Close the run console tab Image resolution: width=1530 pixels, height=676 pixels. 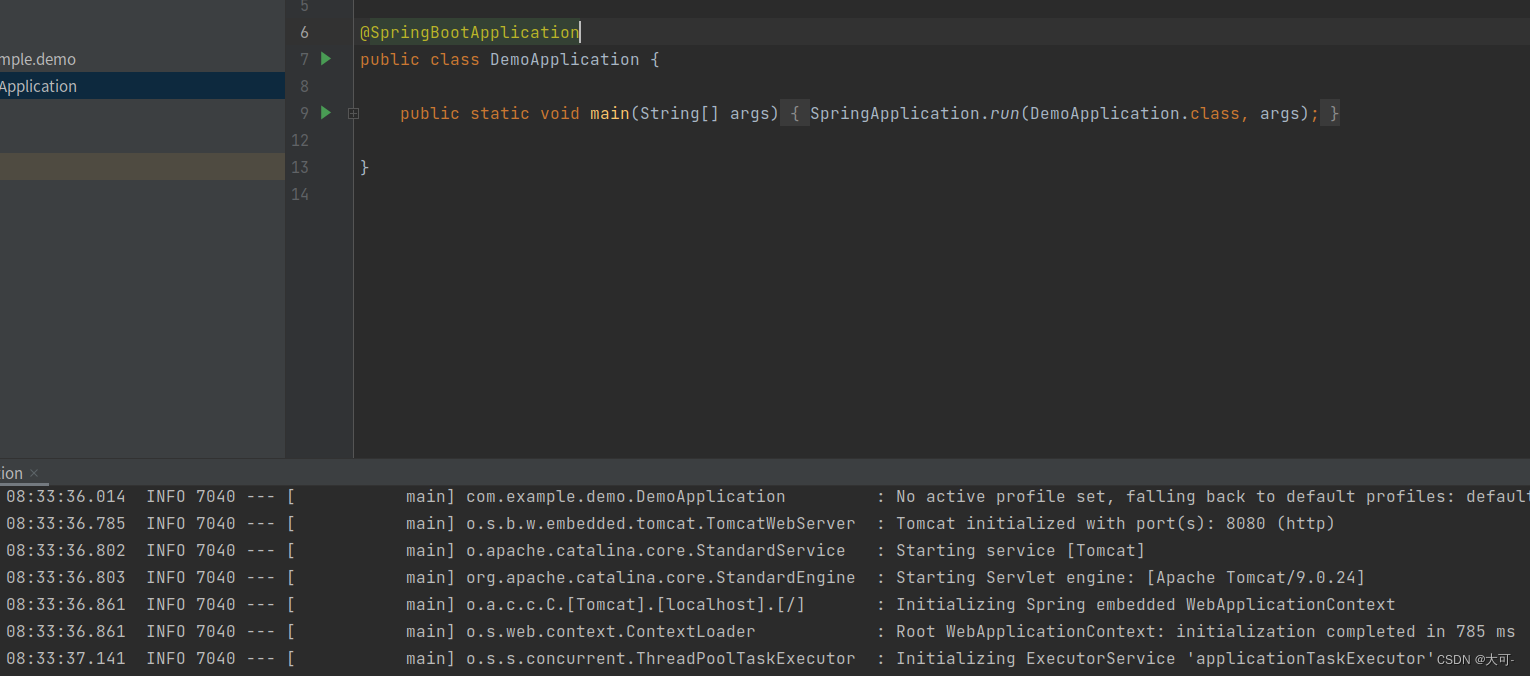pyautogui.click(x=34, y=473)
